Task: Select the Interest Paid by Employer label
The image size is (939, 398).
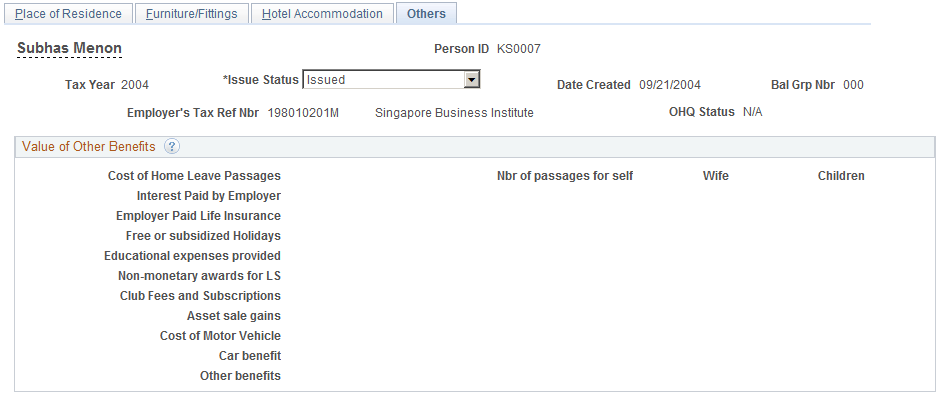Action: 208,196
